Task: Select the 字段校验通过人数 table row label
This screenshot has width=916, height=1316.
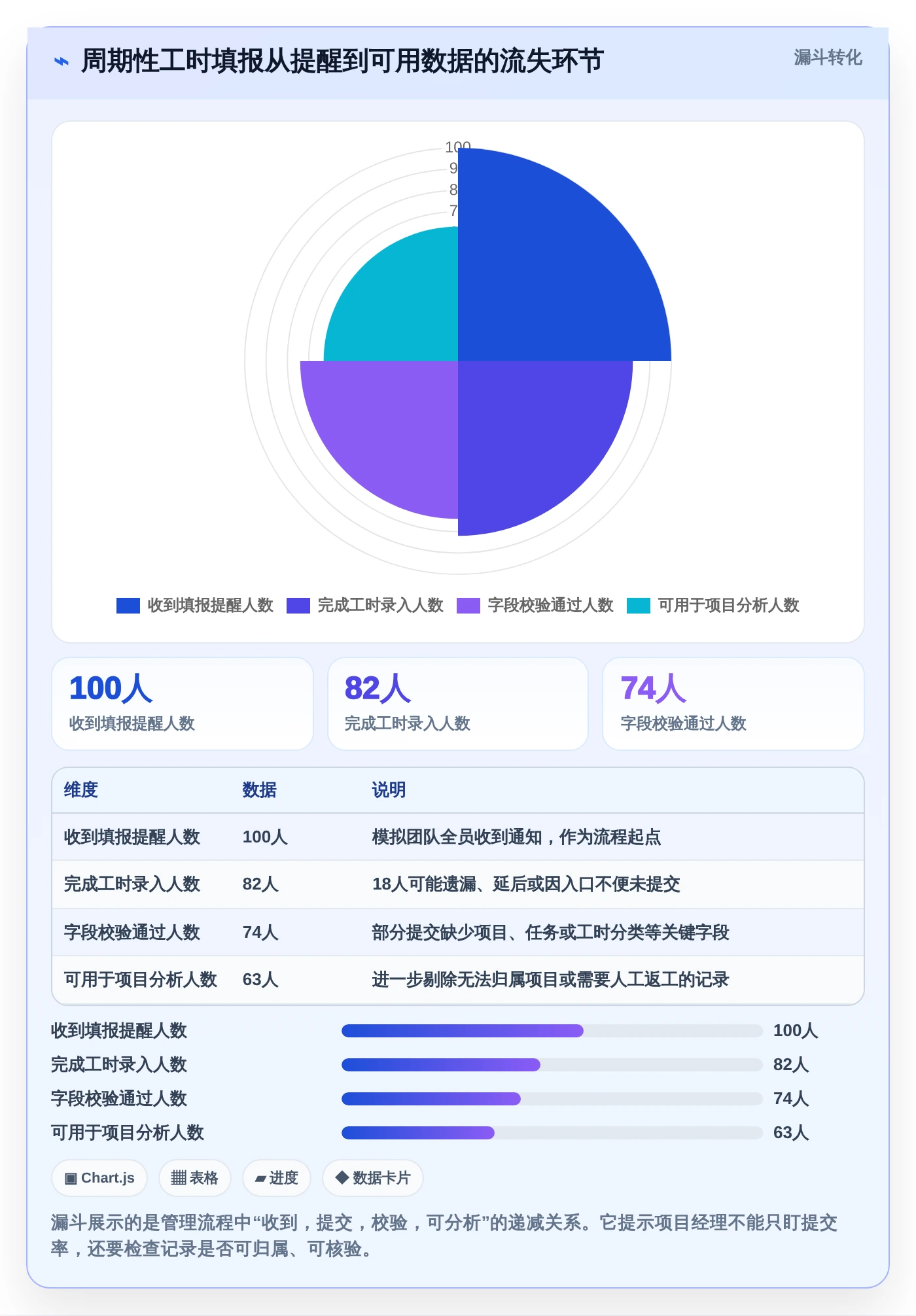Action: 132,932
